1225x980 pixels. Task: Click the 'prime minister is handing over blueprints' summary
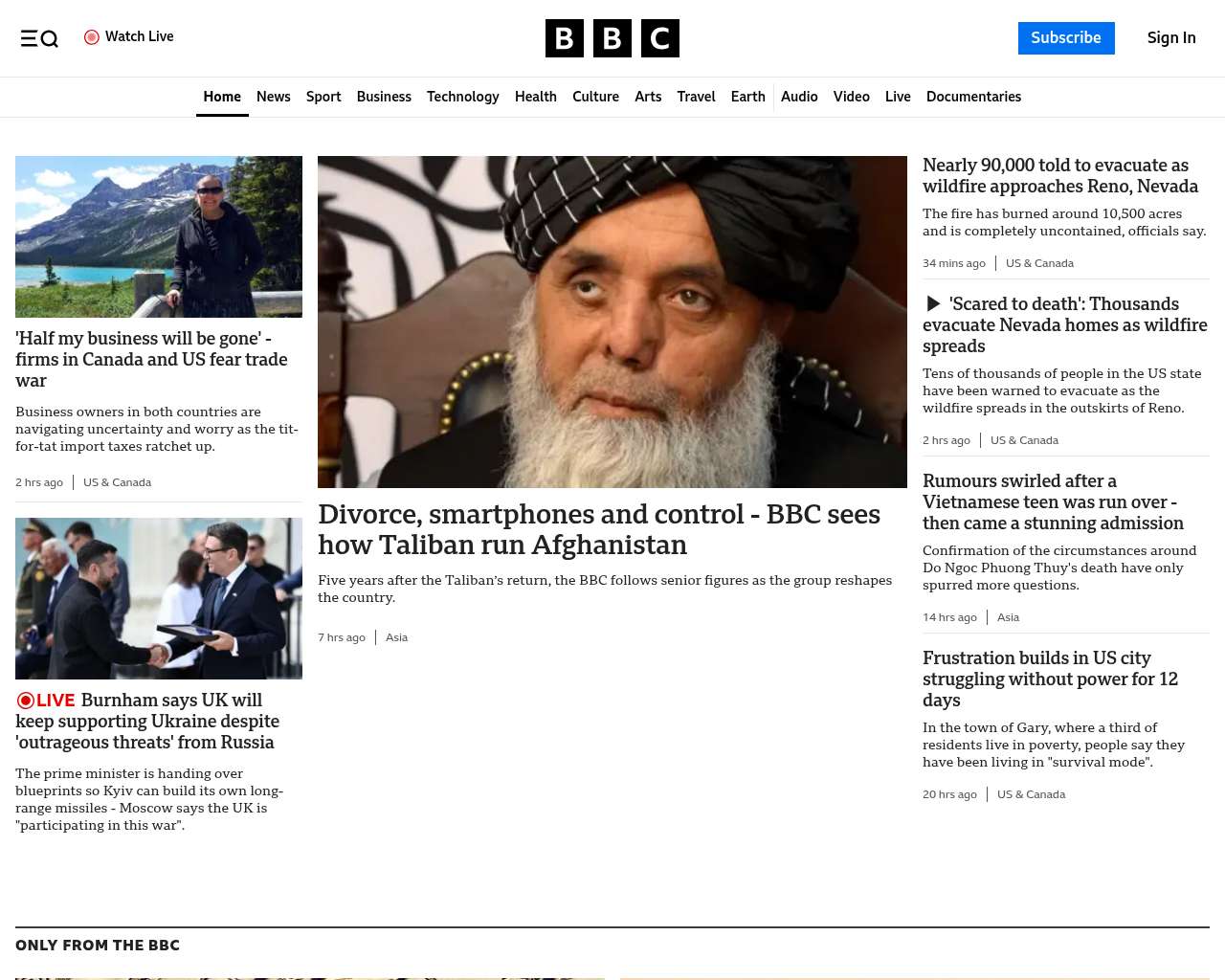[149, 799]
